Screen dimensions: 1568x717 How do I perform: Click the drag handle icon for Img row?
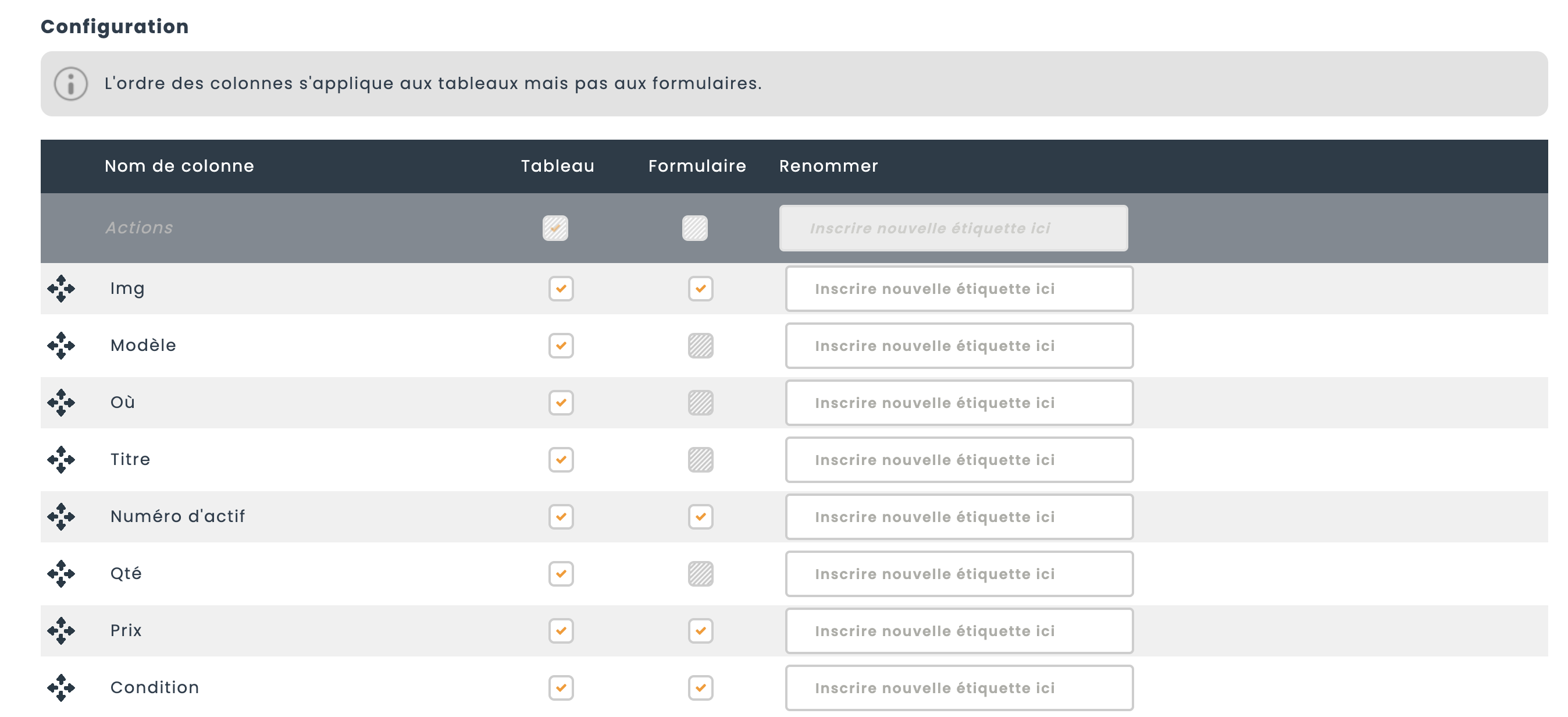point(61,288)
